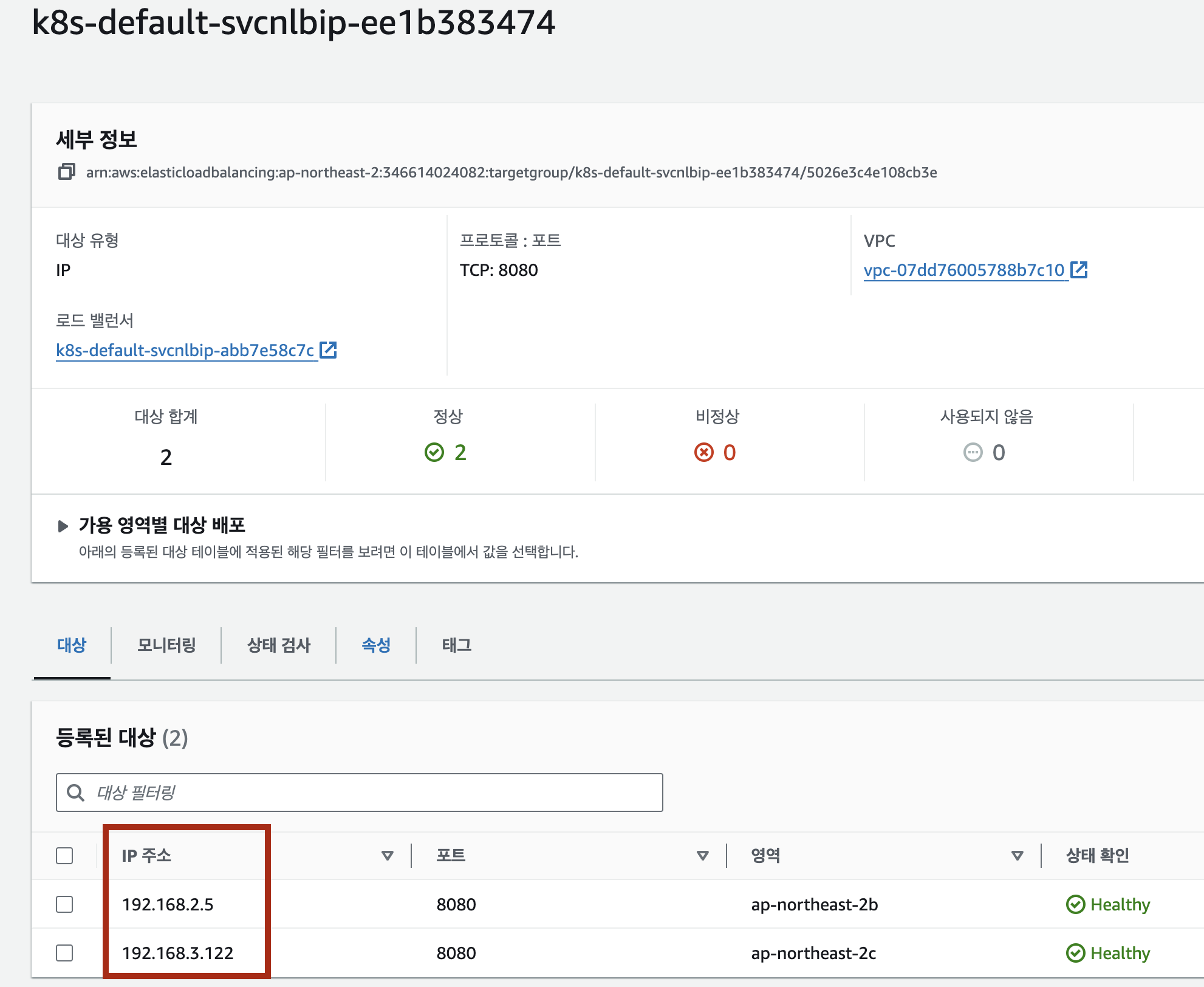Check the box for target 192.168.2.5
This screenshot has height=987, width=1204.
coord(64,904)
